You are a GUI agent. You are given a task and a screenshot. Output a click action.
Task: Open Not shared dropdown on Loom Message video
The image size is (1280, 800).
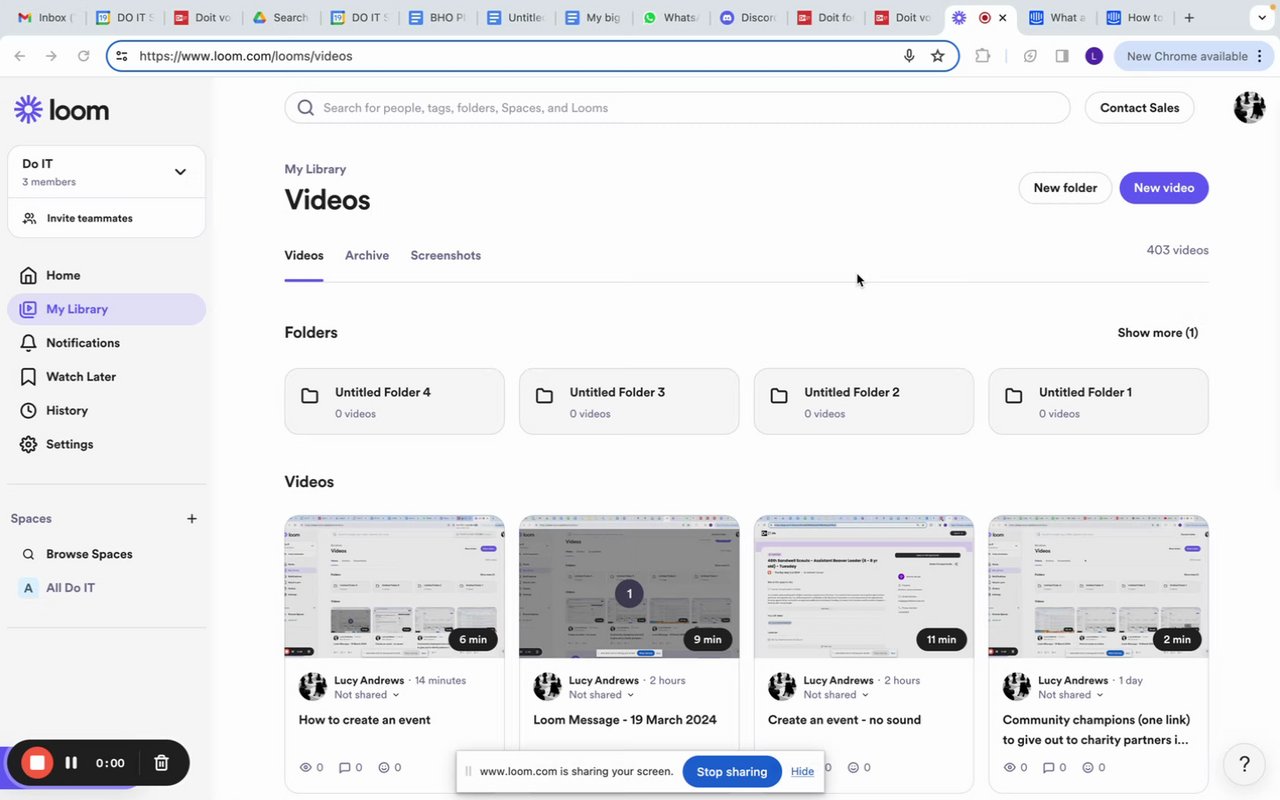tap(602, 695)
